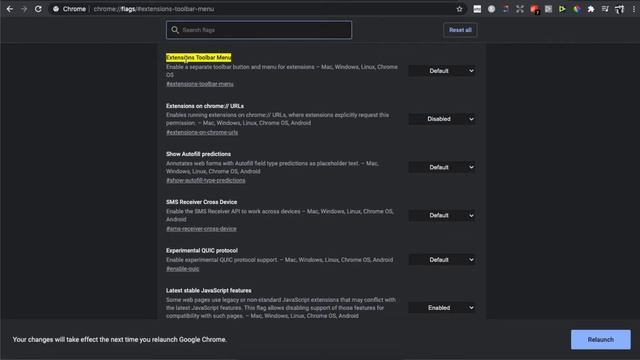This screenshot has height=360, width=640.
Task: Open the media control playlist icon
Action: pyautogui.click(x=605, y=9)
